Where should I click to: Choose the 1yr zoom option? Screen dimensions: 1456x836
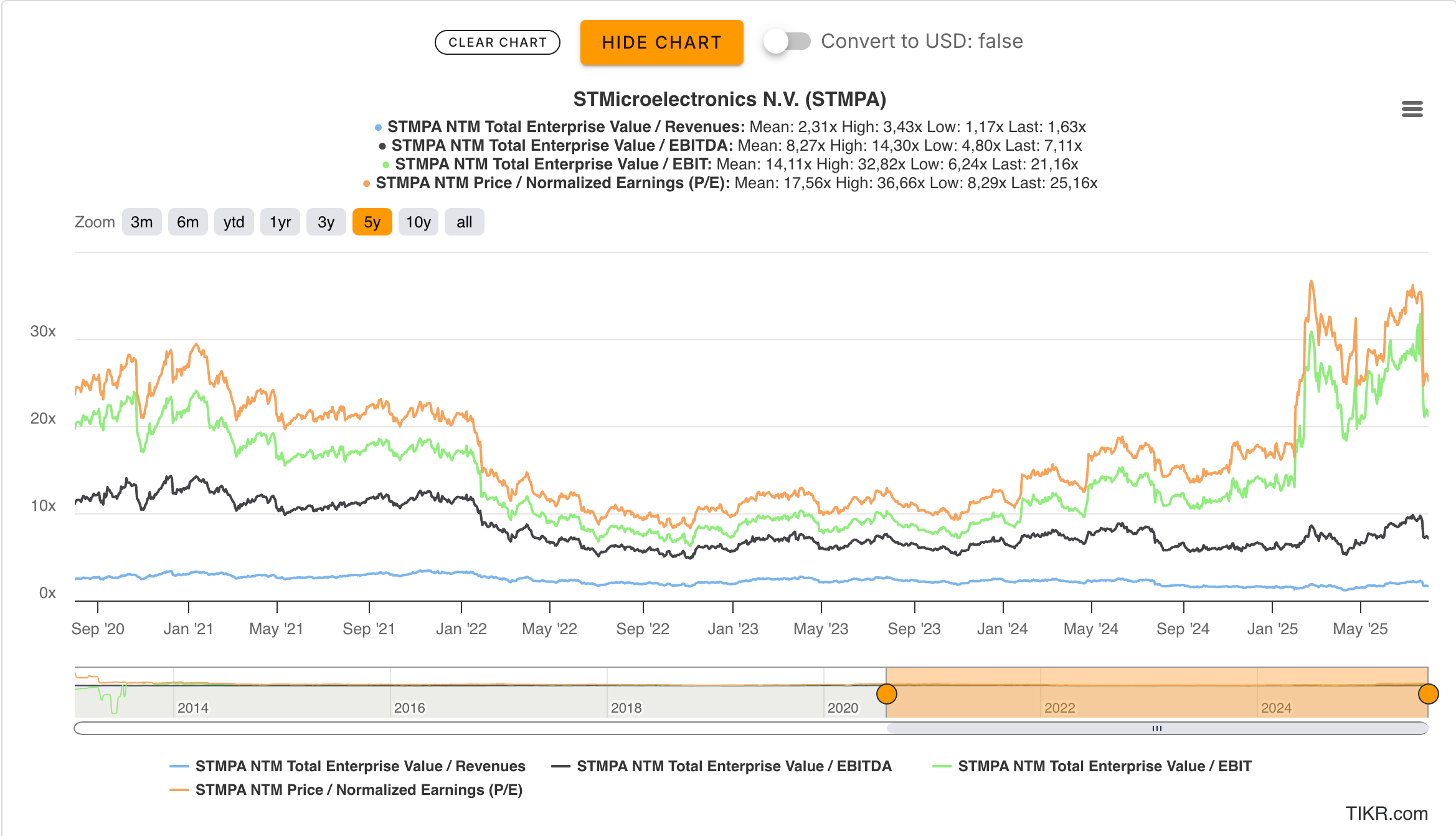280,222
